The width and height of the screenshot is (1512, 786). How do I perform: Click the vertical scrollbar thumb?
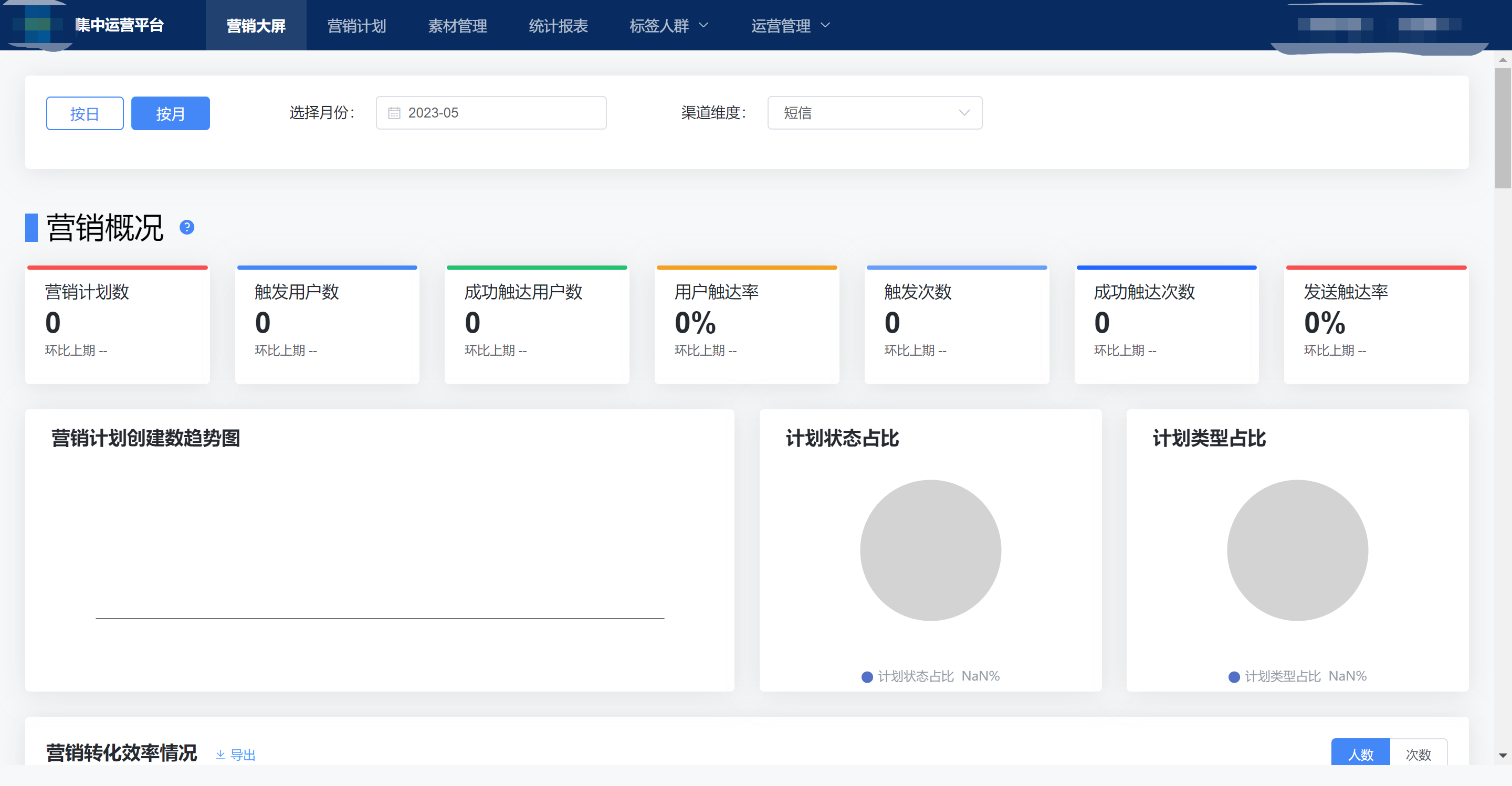pos(1503,128)
